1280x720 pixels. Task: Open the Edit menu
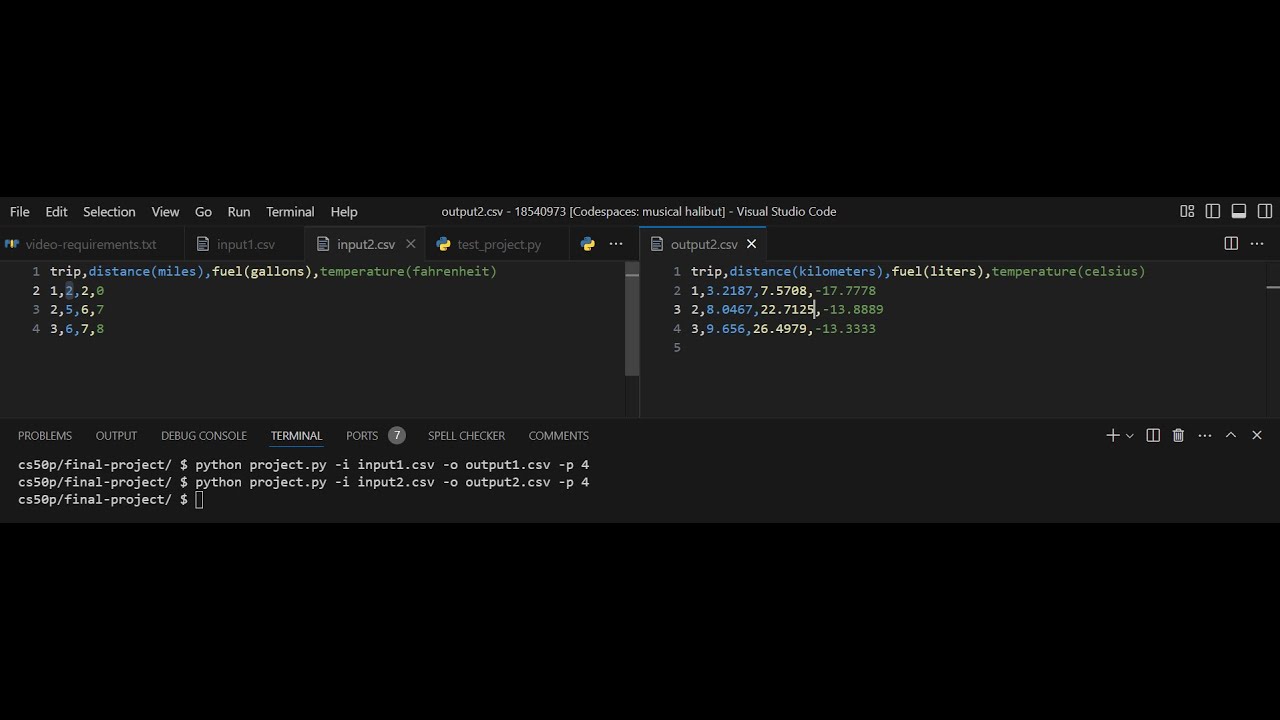click(56, 211)
